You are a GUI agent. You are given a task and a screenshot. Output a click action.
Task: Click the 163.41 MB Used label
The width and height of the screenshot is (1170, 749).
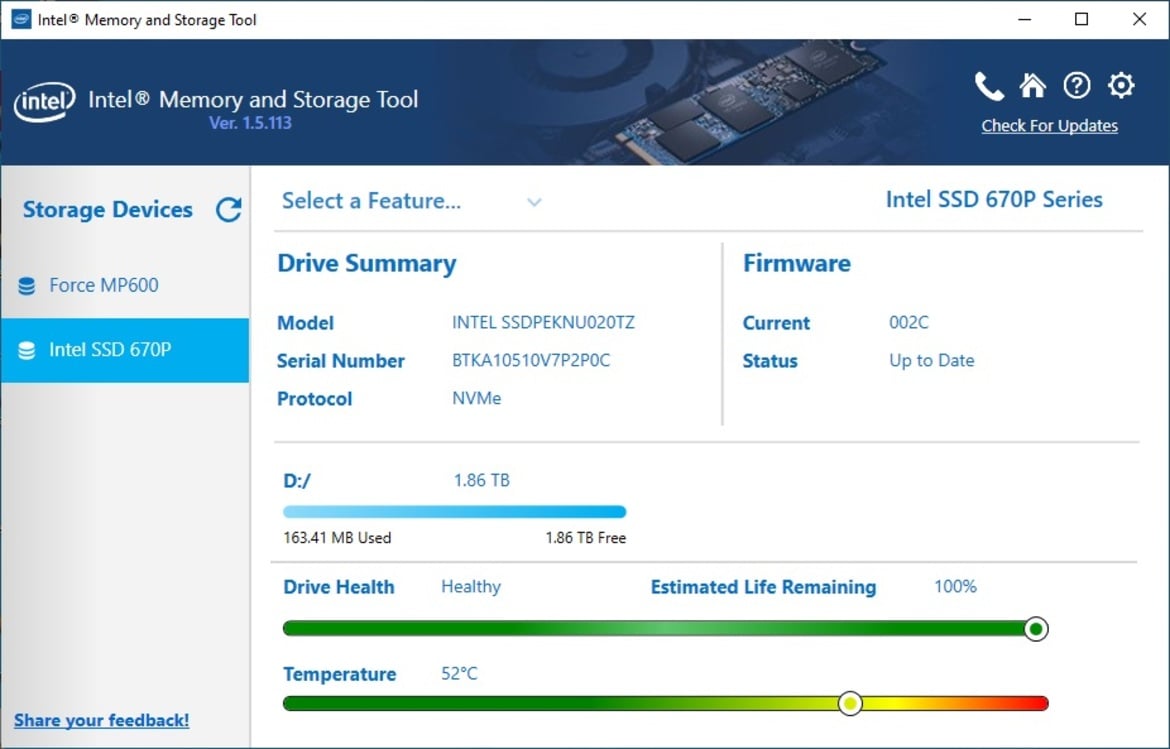point(337,538)
